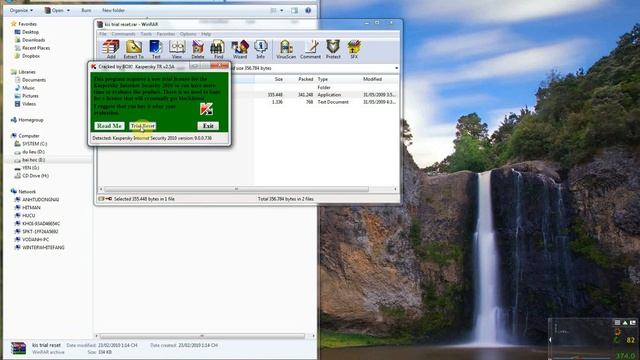Viewport: 640px width, 360px height.
Task: Select Desktop under Favorites
Action: [27, 32]
